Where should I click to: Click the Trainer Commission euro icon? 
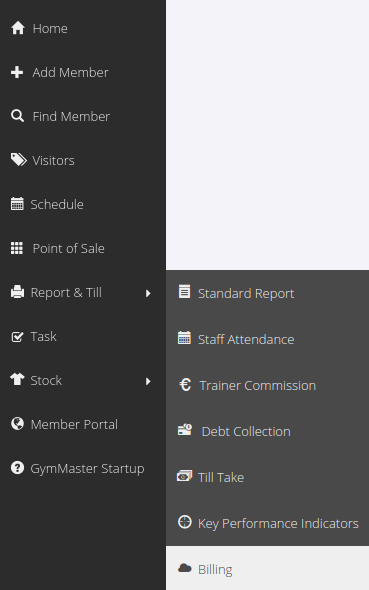point(185,385)
